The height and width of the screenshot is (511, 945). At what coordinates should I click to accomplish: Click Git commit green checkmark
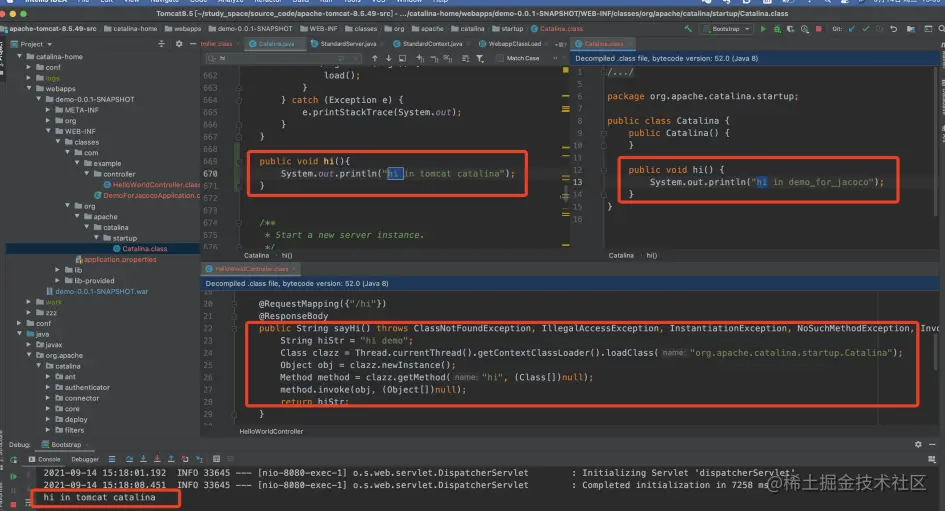(x=865, y=28)
